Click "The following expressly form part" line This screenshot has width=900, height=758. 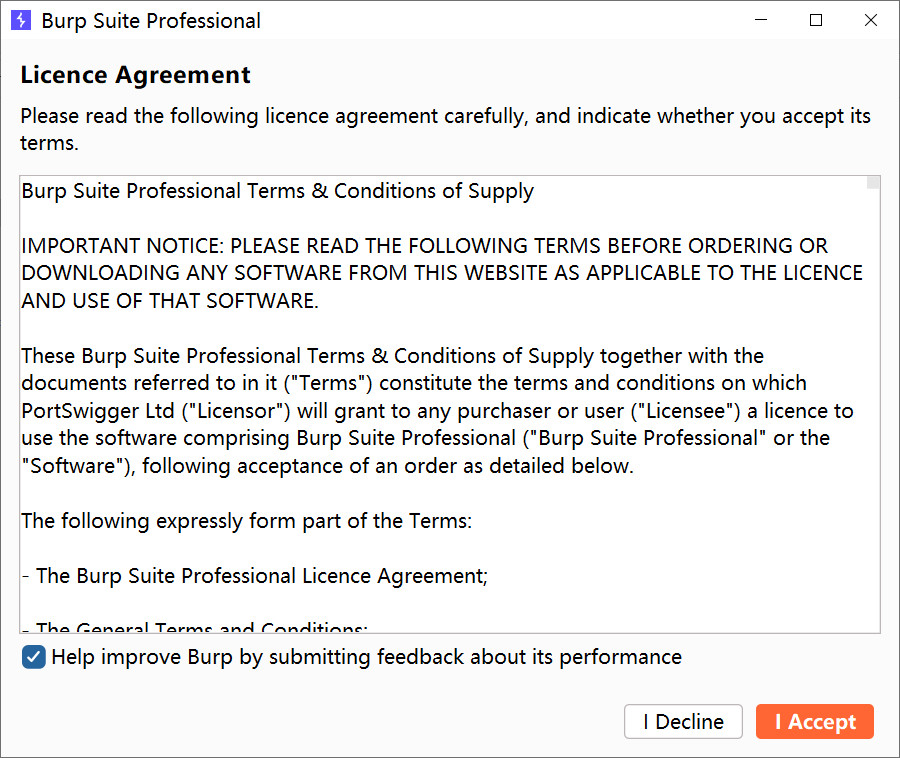tap(246, 521)
